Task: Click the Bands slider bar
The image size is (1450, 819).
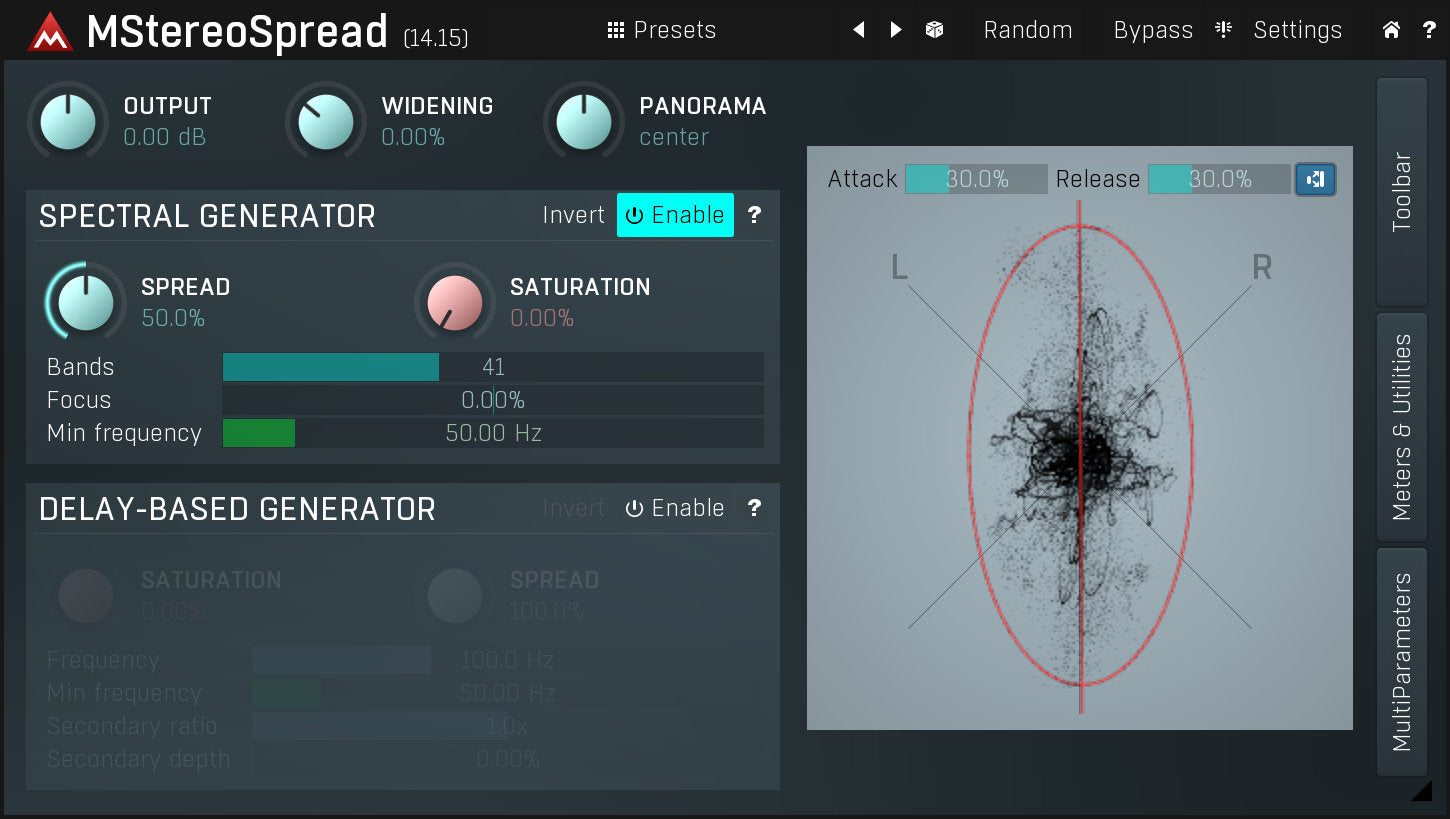Action: pos(492,367)
